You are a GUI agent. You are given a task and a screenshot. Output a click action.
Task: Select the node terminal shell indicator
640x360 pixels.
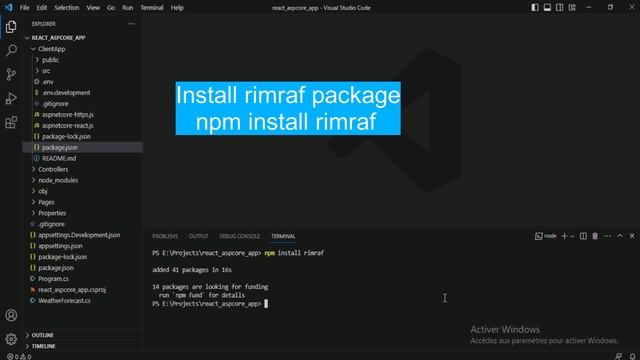pos(546,236)
